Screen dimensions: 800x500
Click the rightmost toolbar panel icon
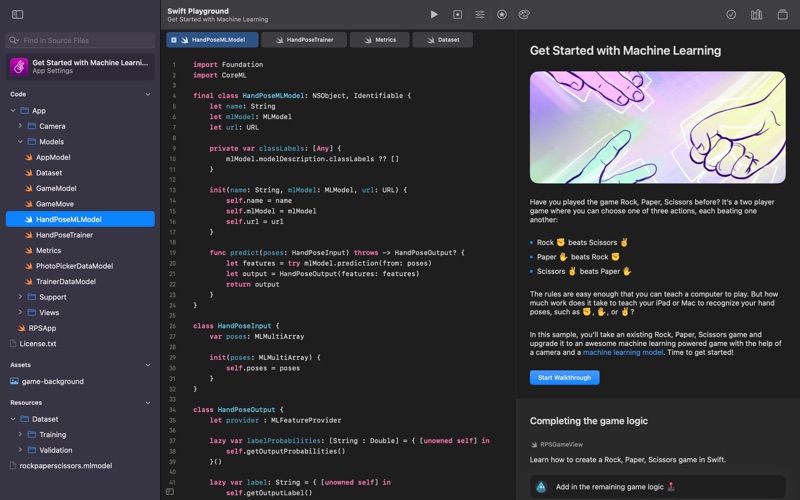click(783, 14)
